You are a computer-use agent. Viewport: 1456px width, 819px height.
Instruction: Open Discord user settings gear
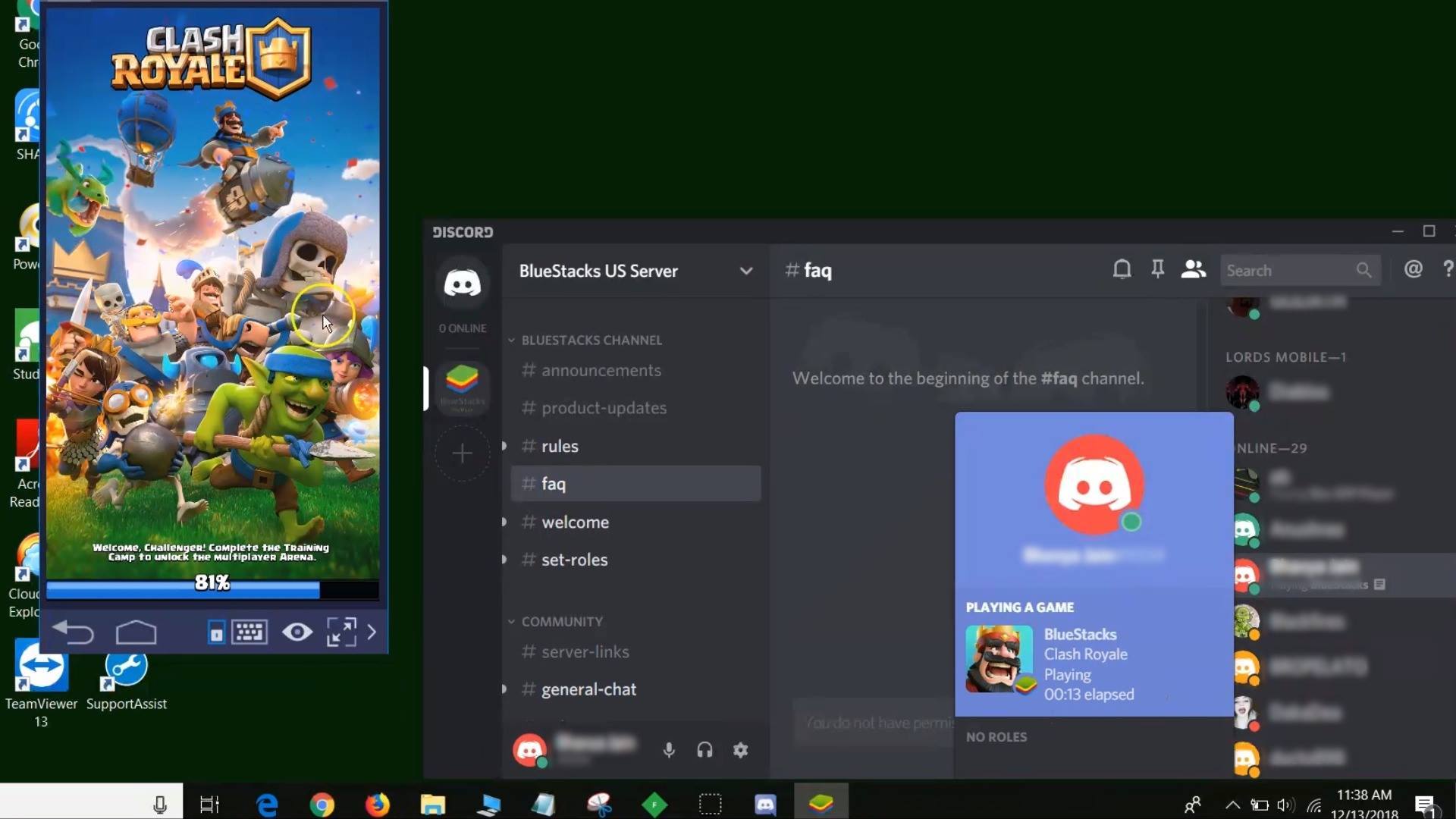point(740,750)
